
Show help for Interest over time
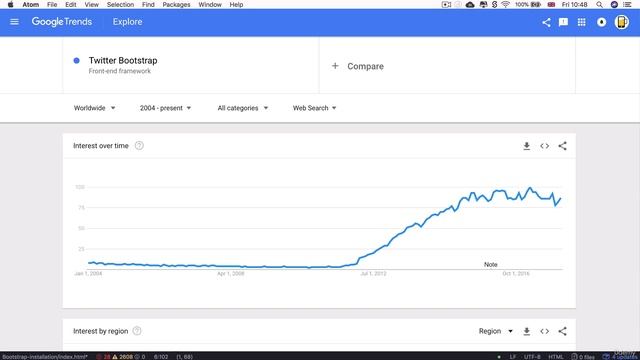point(139,146)
